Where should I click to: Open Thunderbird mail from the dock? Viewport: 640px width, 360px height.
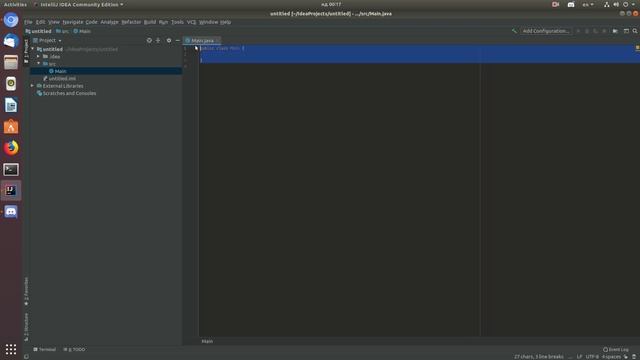point(11,41)
